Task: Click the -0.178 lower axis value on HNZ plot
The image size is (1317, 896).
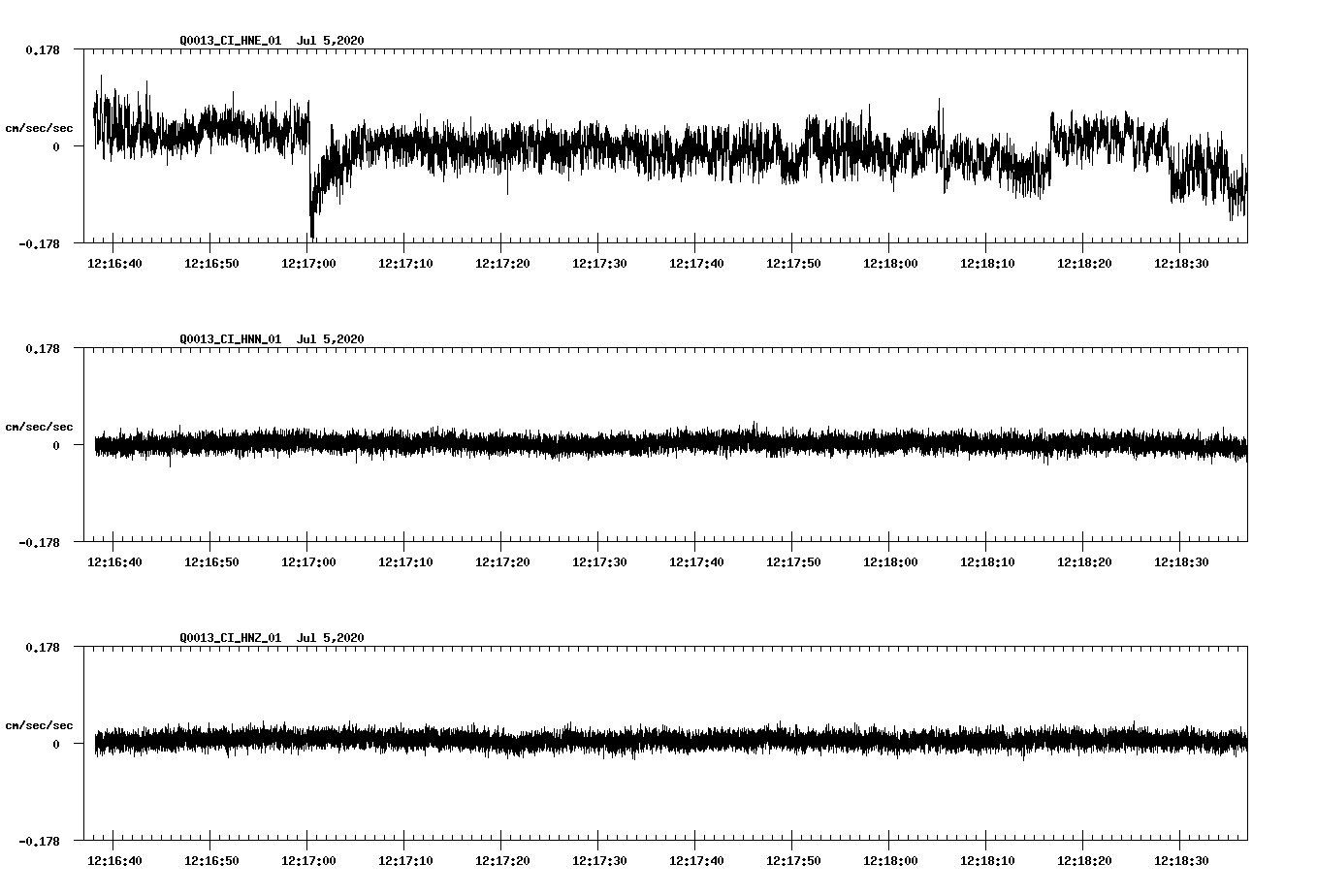Action: click(x=39, y=842)
